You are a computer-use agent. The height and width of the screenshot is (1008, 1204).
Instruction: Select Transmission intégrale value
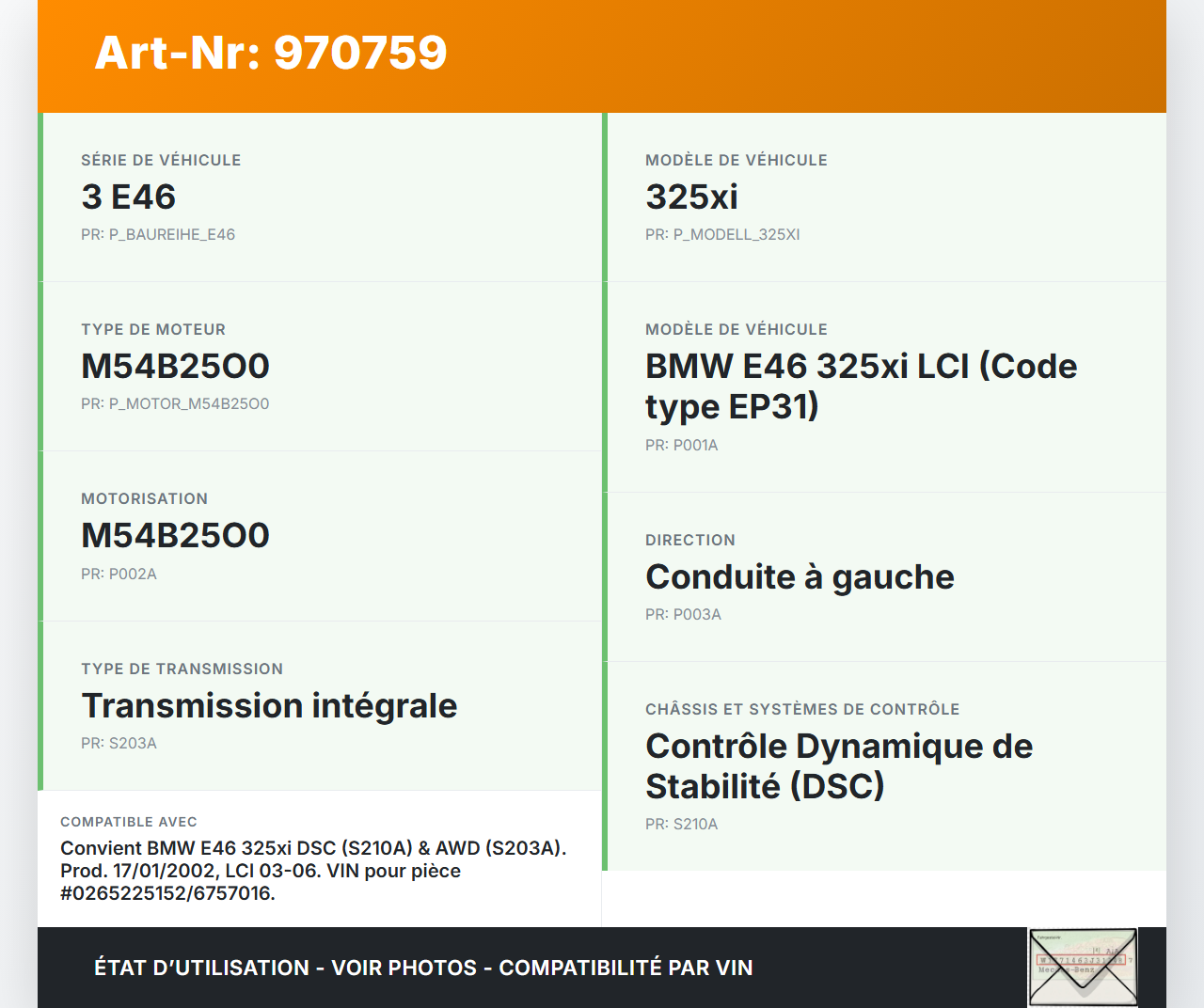point(269,706)
